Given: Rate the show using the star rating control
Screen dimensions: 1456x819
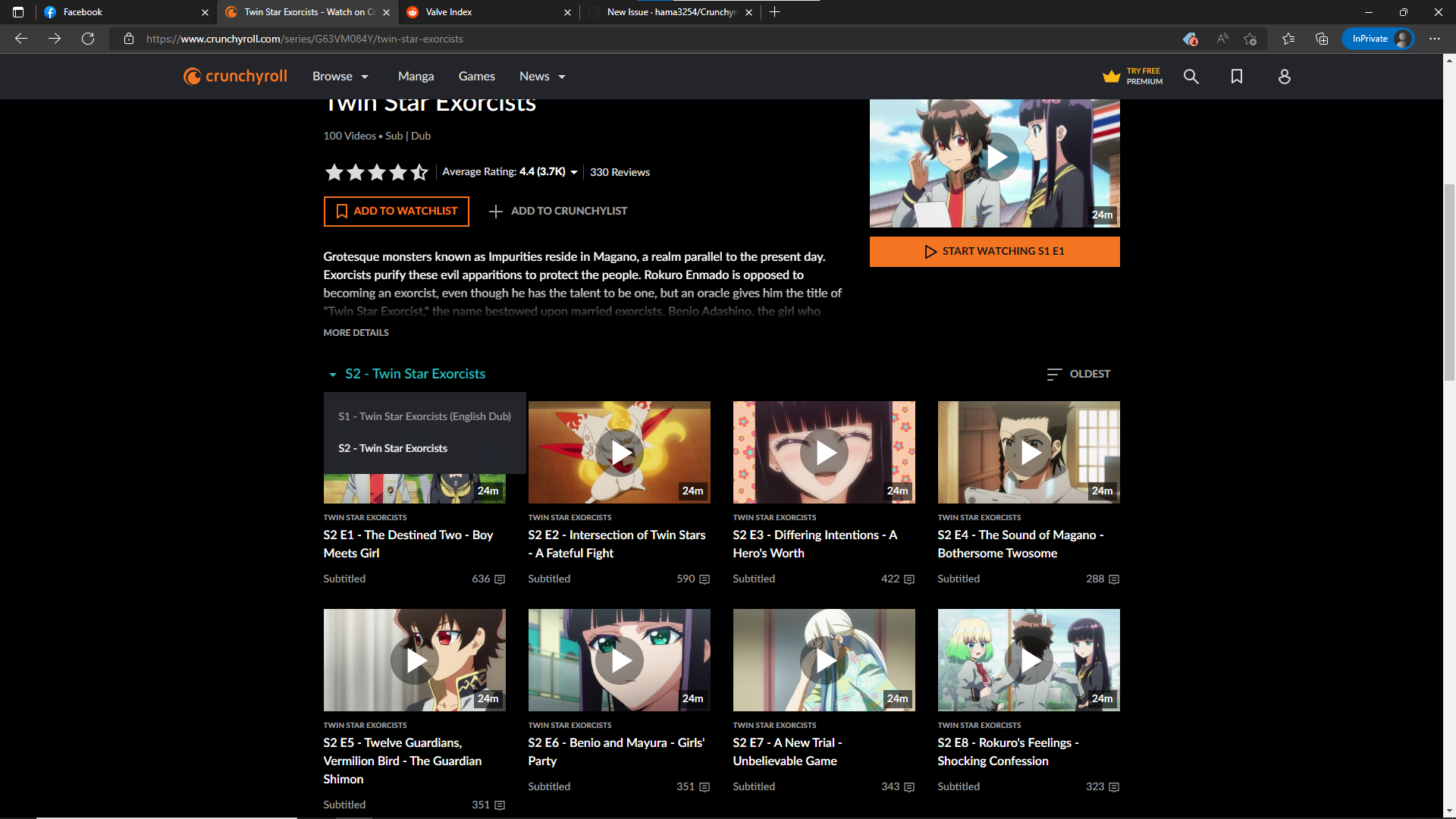Looking at the screenshot, I should [376, 172].
